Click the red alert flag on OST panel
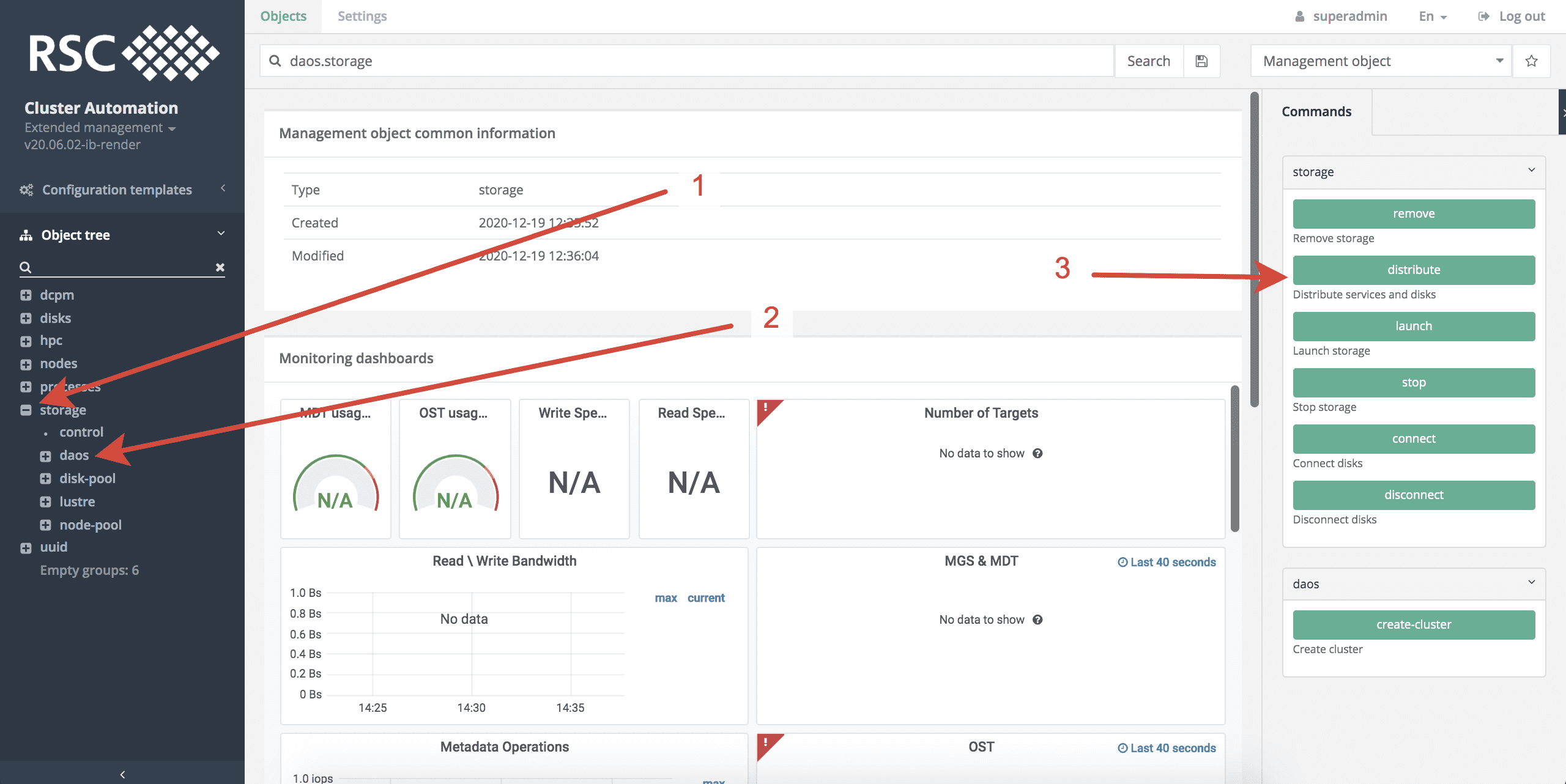This screenshot has width=1566, height=784. tap(766, 743)
